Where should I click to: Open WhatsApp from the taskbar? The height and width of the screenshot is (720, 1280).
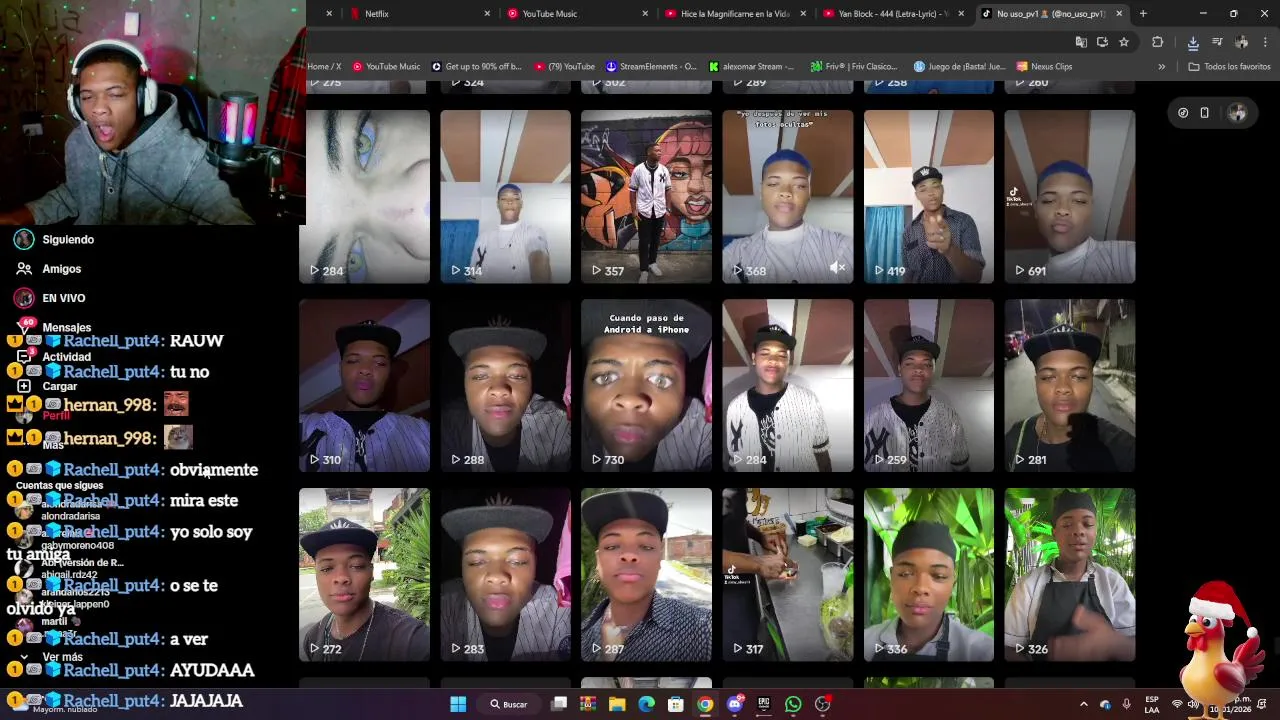coord(793,704)
